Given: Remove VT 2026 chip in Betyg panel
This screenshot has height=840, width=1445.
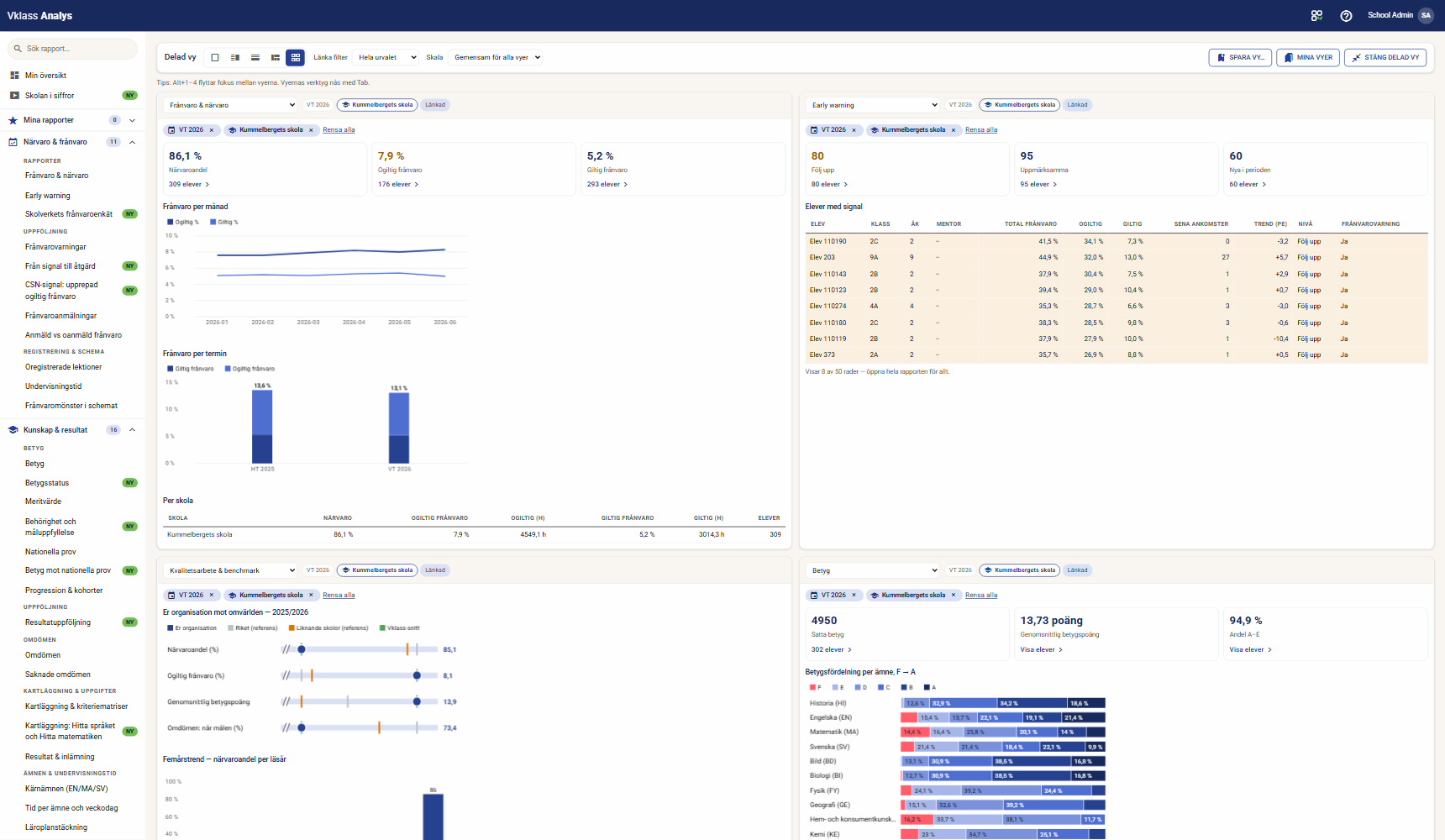Looking at the screenshot, I should (x=854, y=595).
